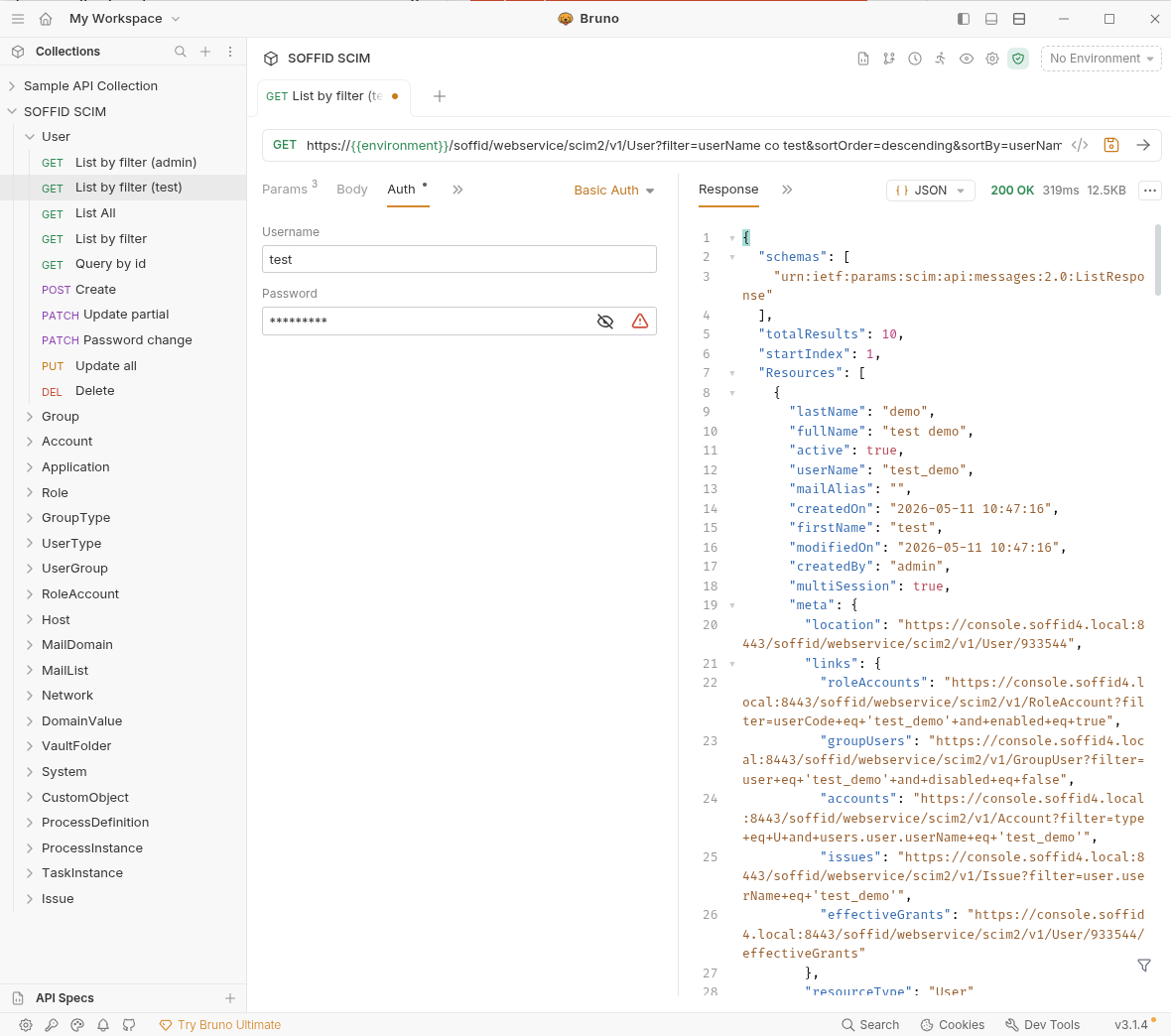Click the Username input field
This screenshot has width=1171, height=1036.
[x=459, y=259]
